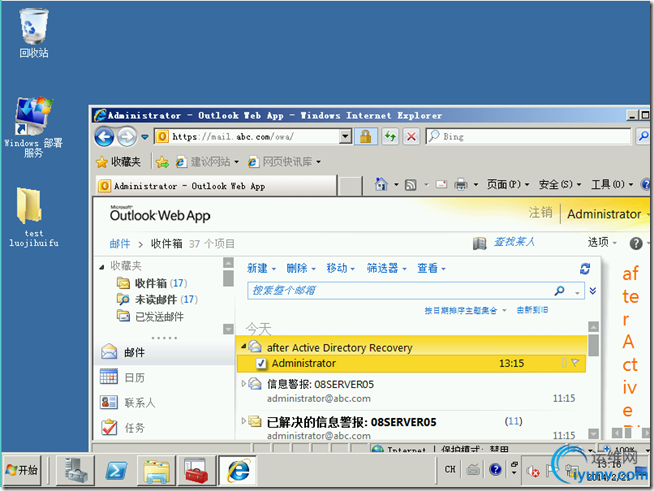The image size is (654, 491).
Task: Open the 安全(S) menu
Action: click(x=560, y=184)
